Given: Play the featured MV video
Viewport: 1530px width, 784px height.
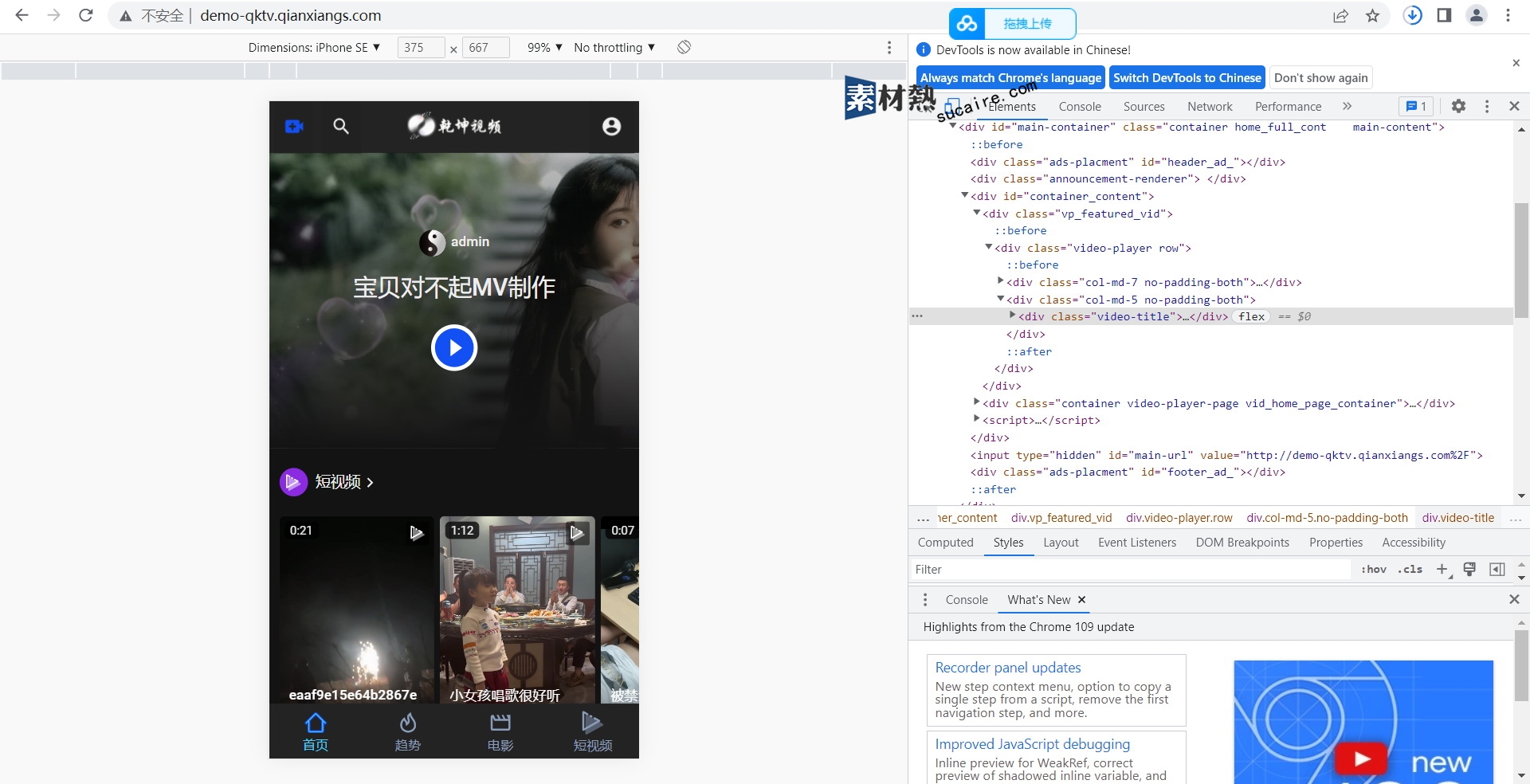Looking at the screenshot, I should [x=453, y=348].
